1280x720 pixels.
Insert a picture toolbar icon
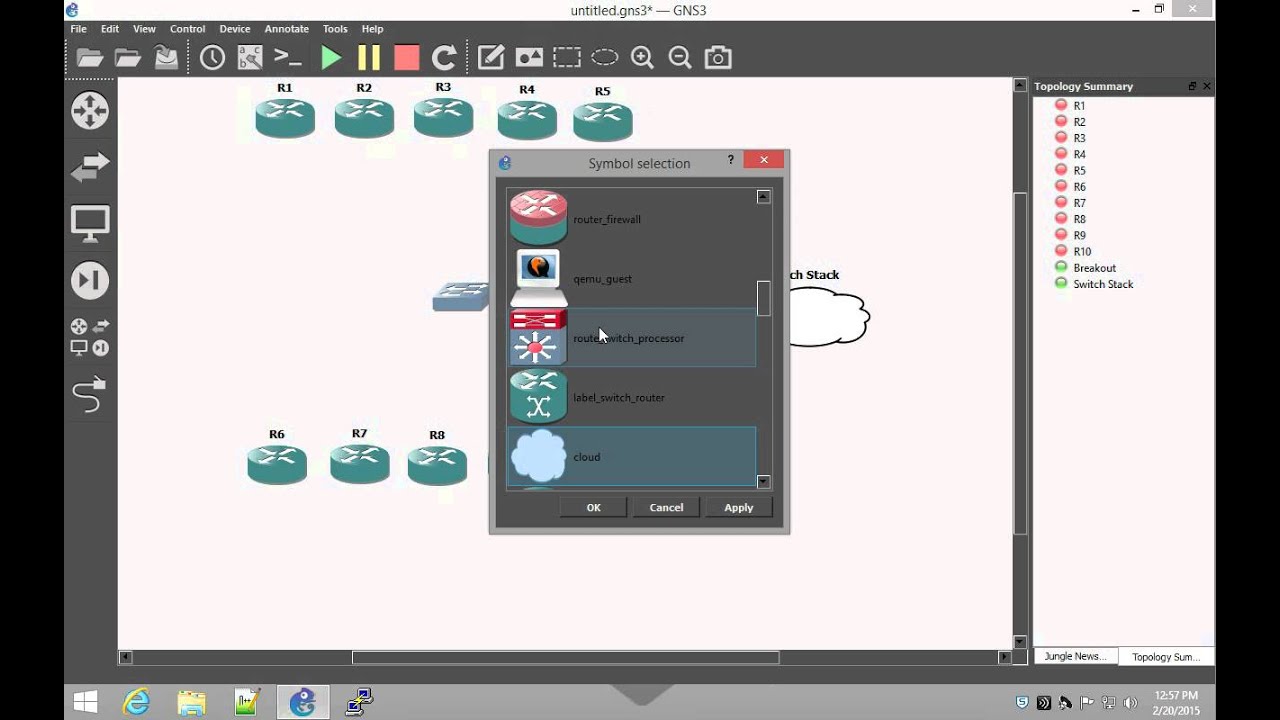tap(529, 58)
